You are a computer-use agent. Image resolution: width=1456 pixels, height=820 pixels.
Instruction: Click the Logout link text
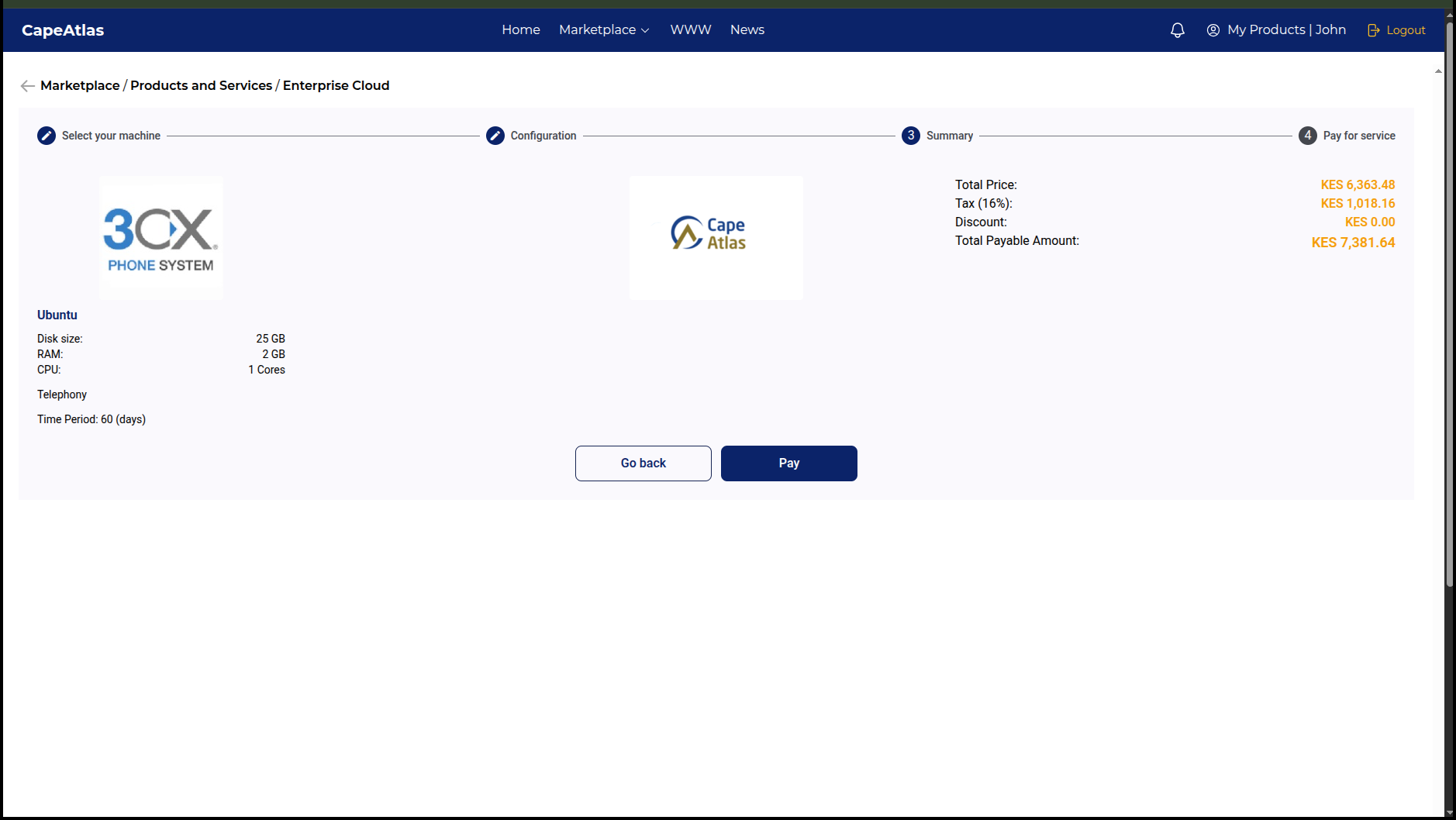[x=1406, y=30]
